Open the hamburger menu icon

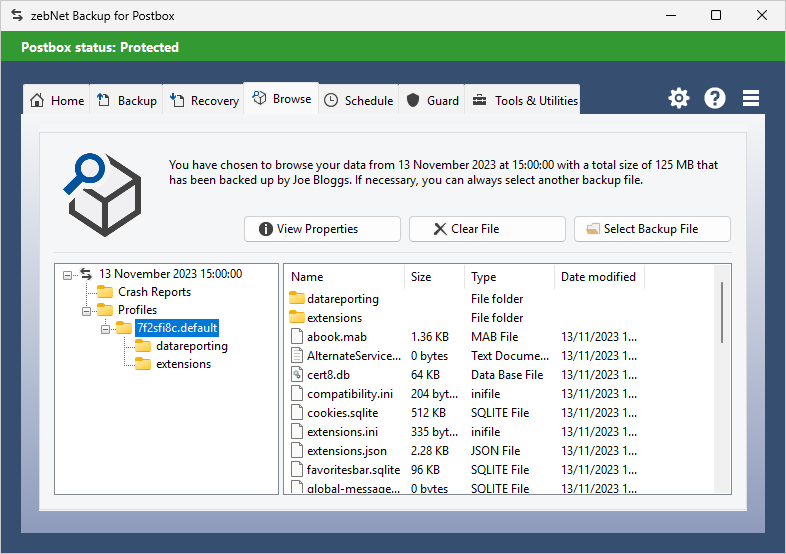[x=751, y=98]
